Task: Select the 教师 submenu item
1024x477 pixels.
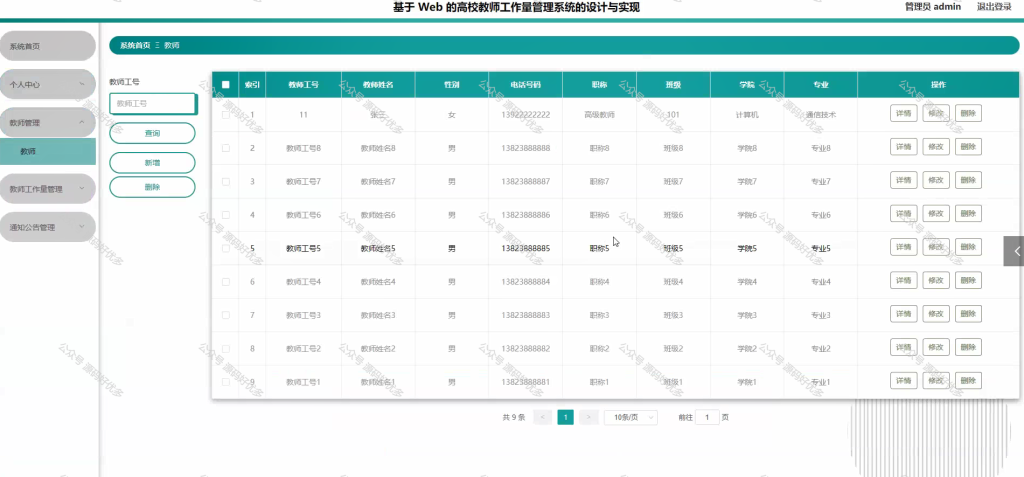Action: click(48, 152)
